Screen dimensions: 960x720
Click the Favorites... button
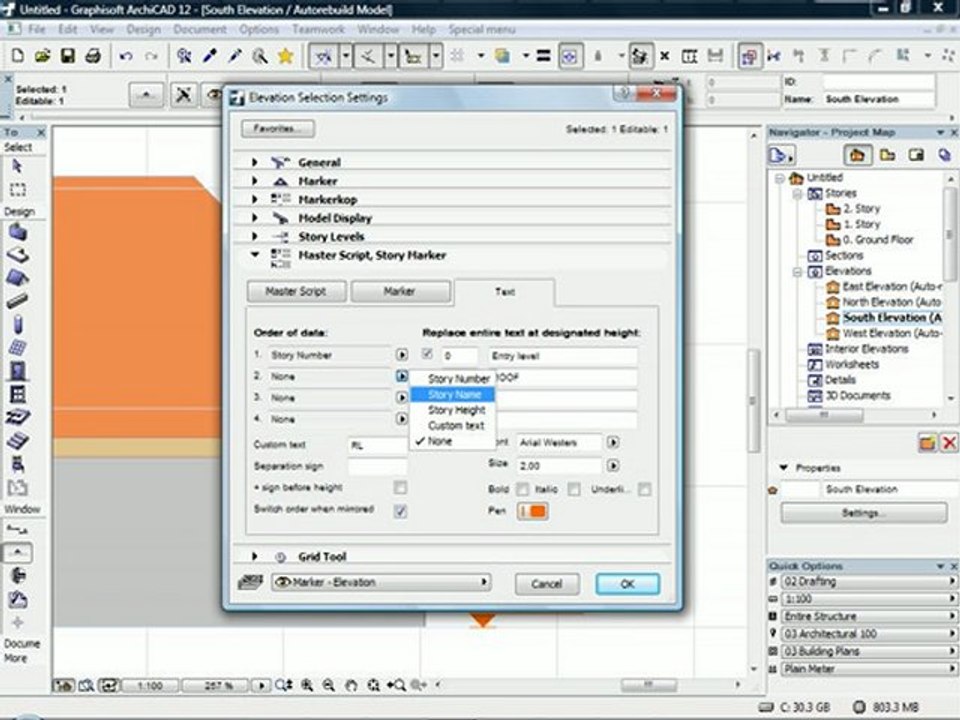[277, 129]
